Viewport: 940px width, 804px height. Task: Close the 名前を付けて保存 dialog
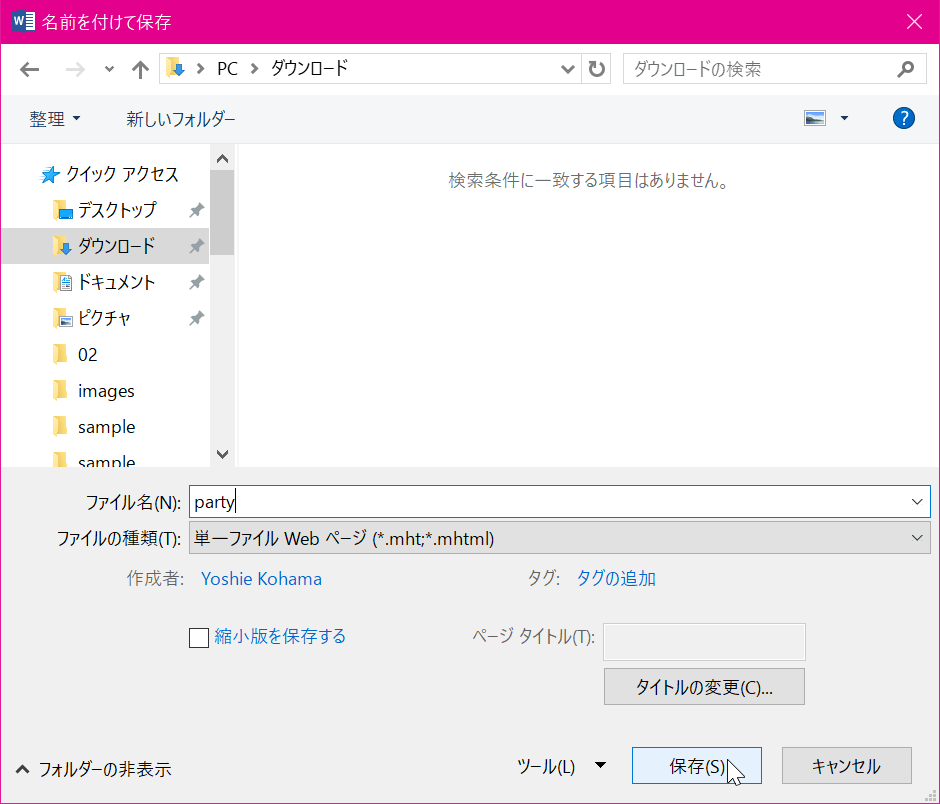click(x=914, y=22)
